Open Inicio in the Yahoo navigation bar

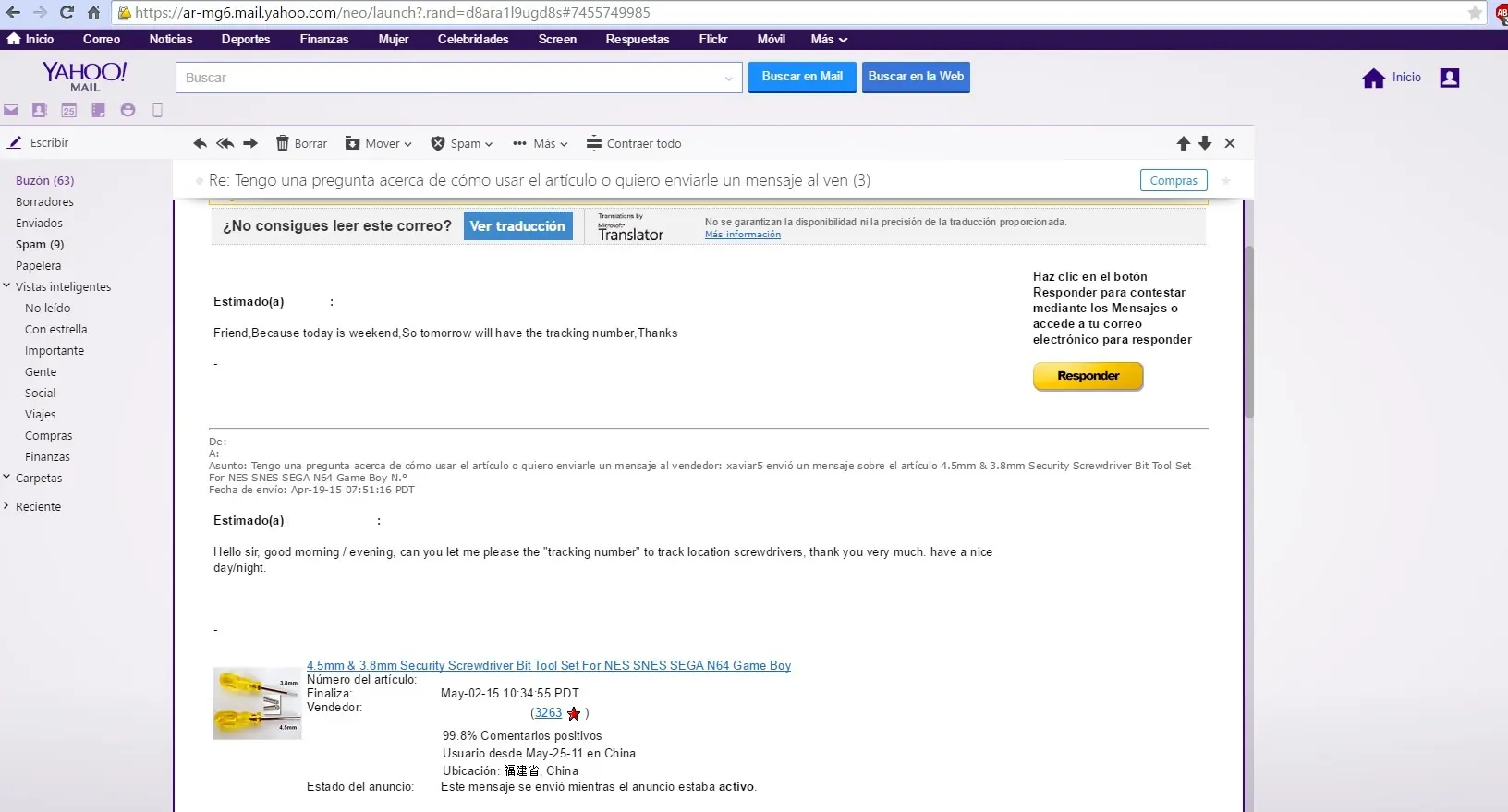click(30, 39)
